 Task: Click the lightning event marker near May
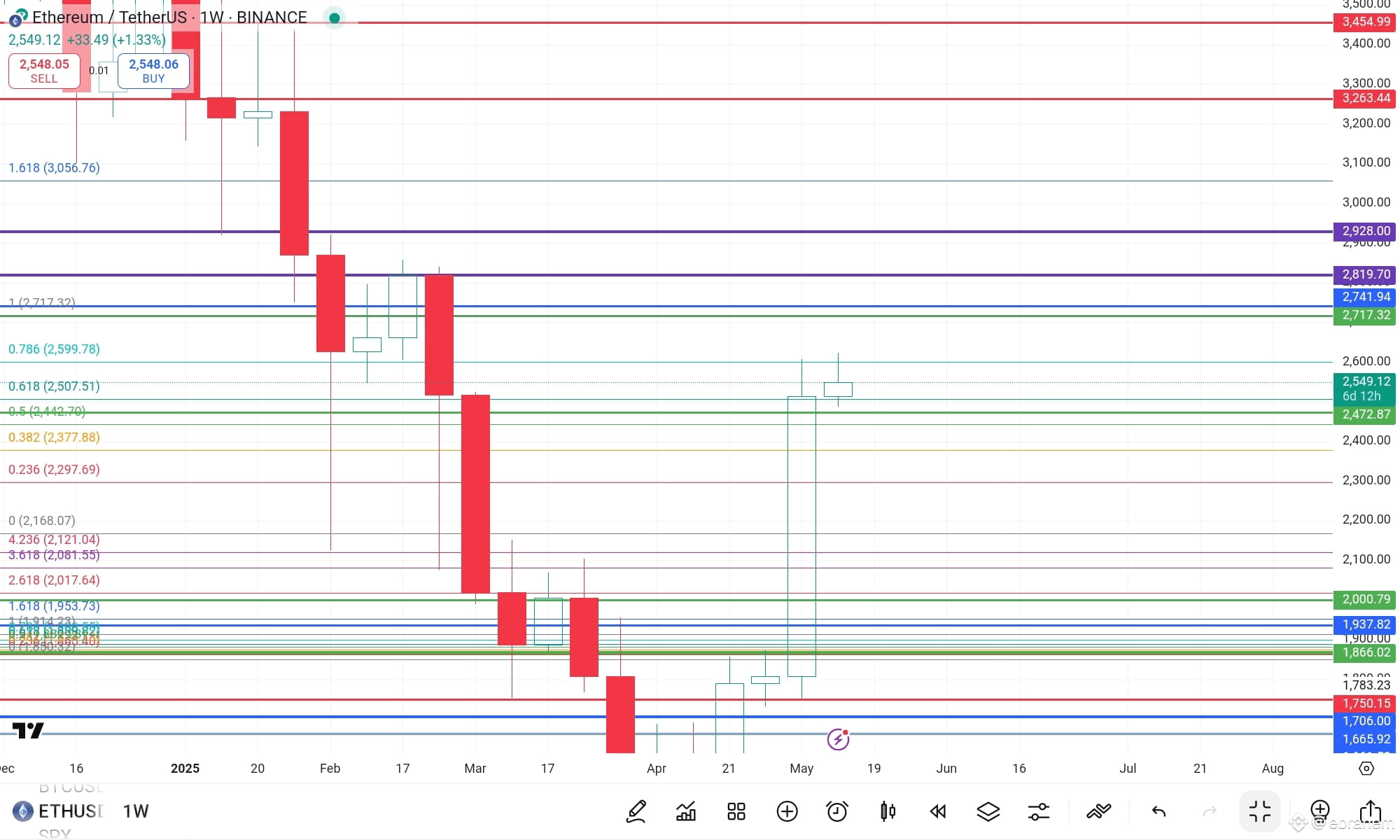click(x=838, y=739)
